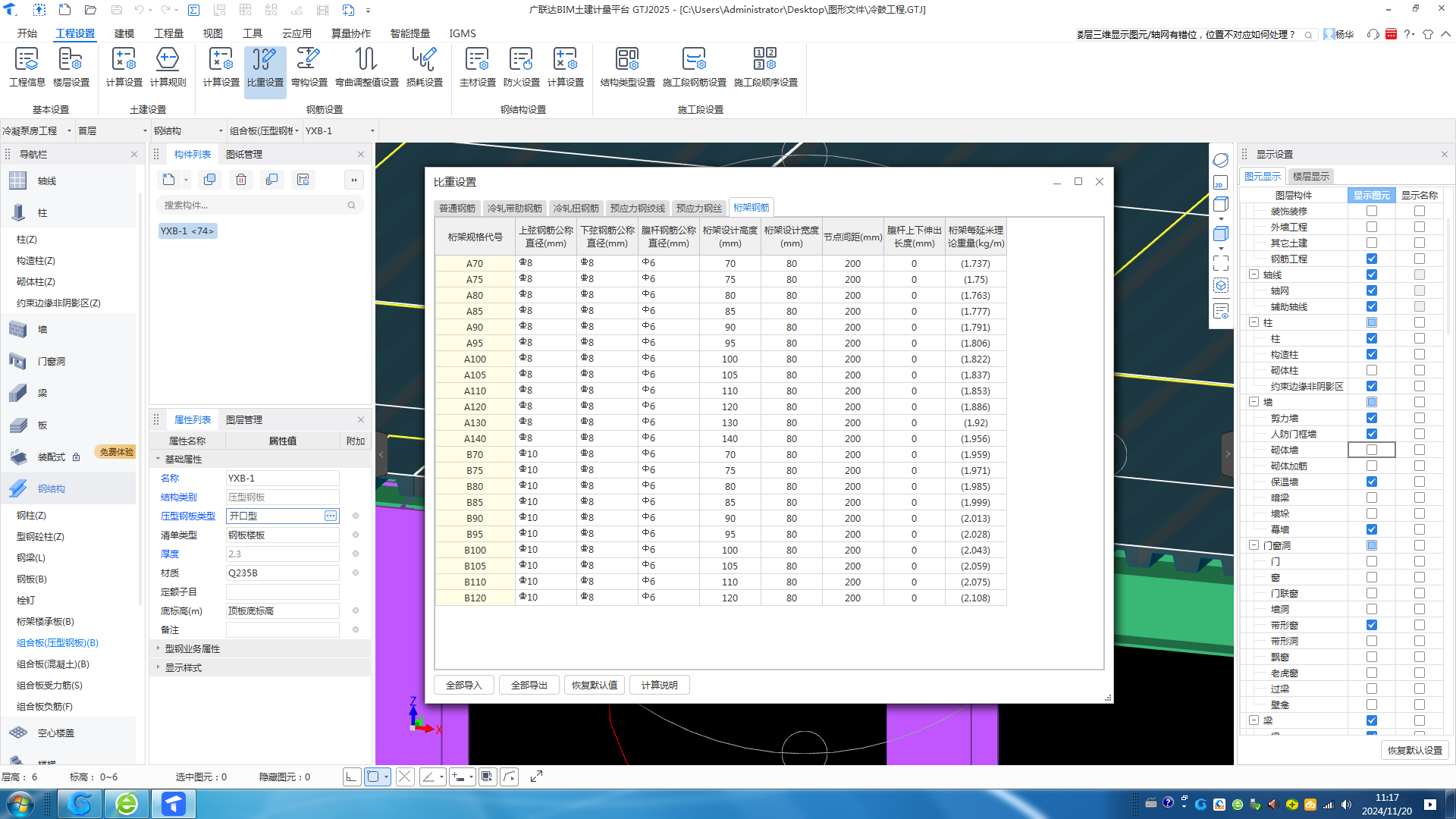Switch to 楼层显示 tab in 显示设置
The width and height of the screenshot is (1456, 819).
pyautogui.click(x=1310, y=176)
